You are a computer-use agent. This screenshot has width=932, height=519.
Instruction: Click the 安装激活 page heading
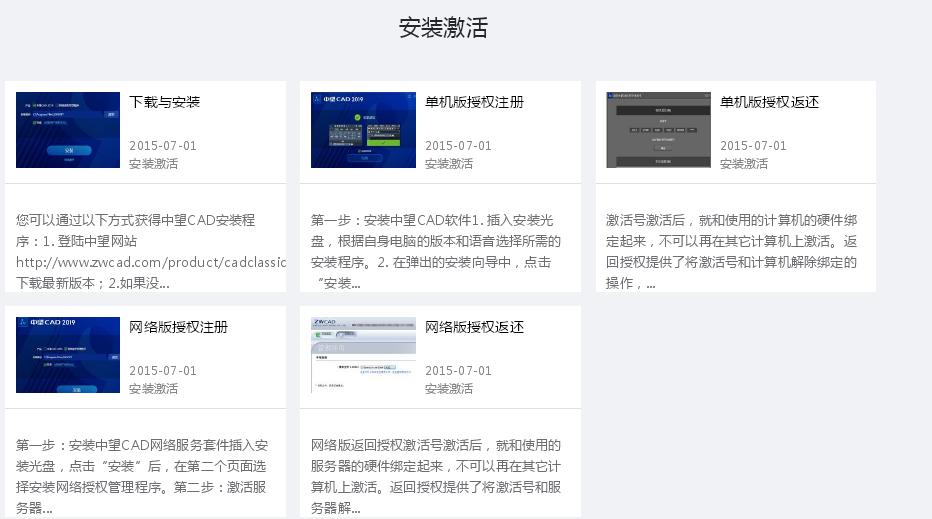point(443,28)
